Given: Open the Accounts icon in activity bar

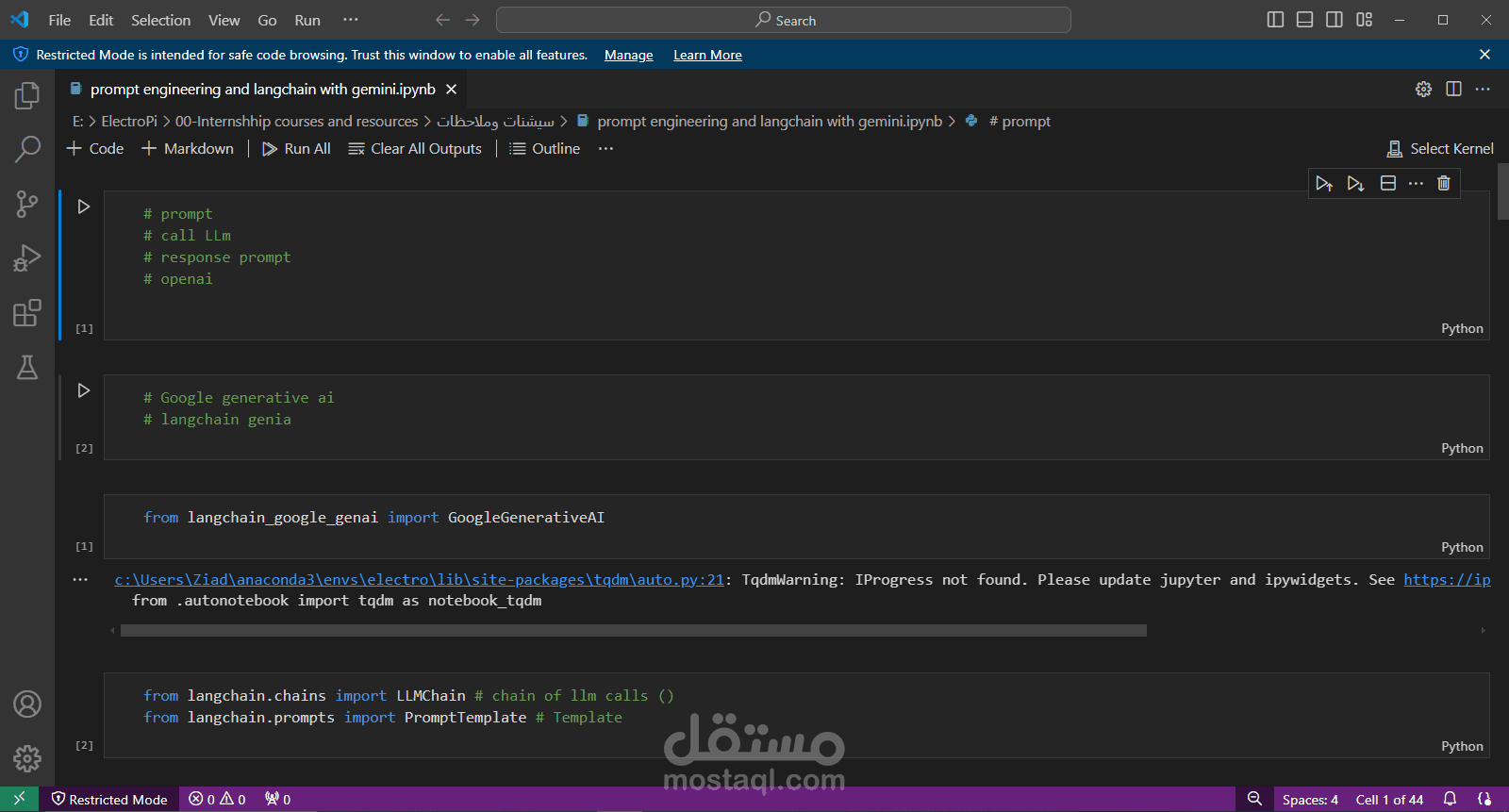Looking at the screenshot, I should (x=27, y=704).
